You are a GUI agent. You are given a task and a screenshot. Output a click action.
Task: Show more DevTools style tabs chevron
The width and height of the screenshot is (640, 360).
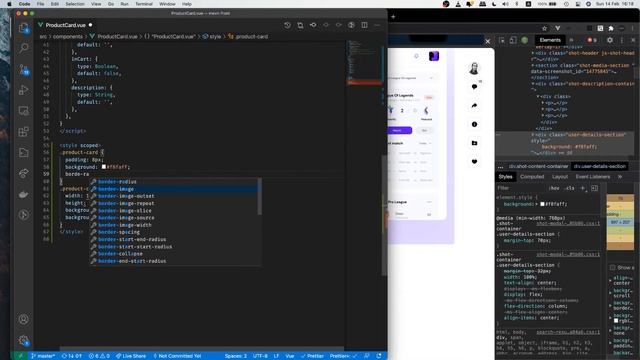point(620,177)
